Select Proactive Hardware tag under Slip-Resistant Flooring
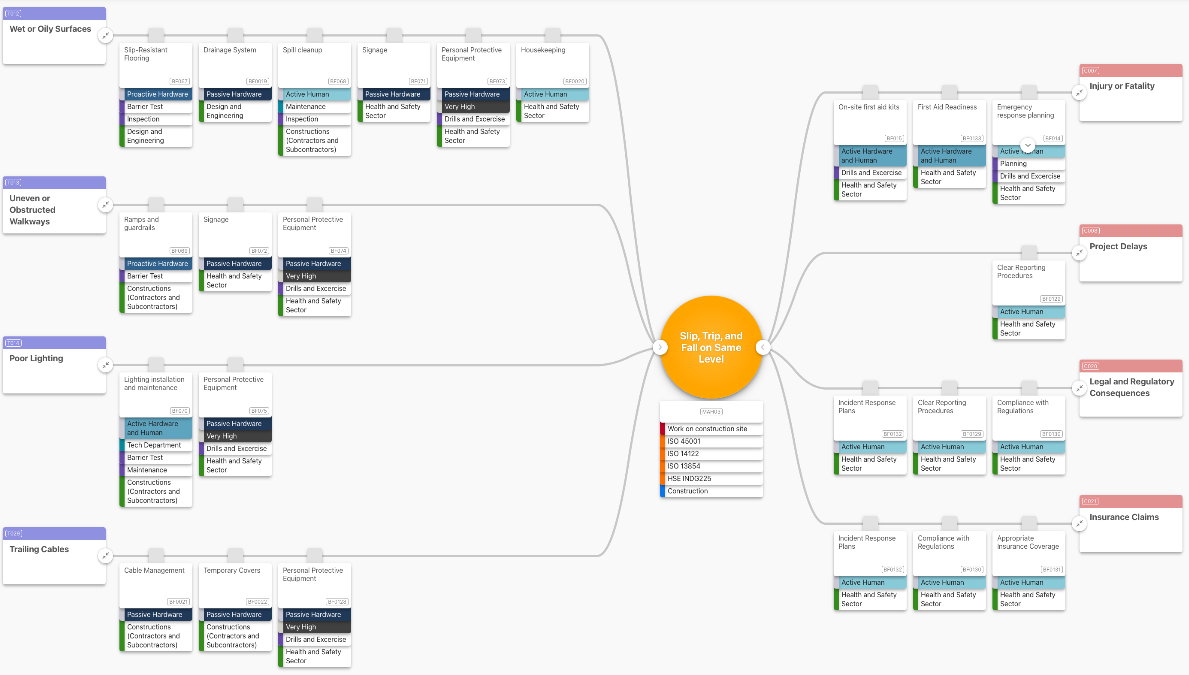1189x675 pixels. 156,95
